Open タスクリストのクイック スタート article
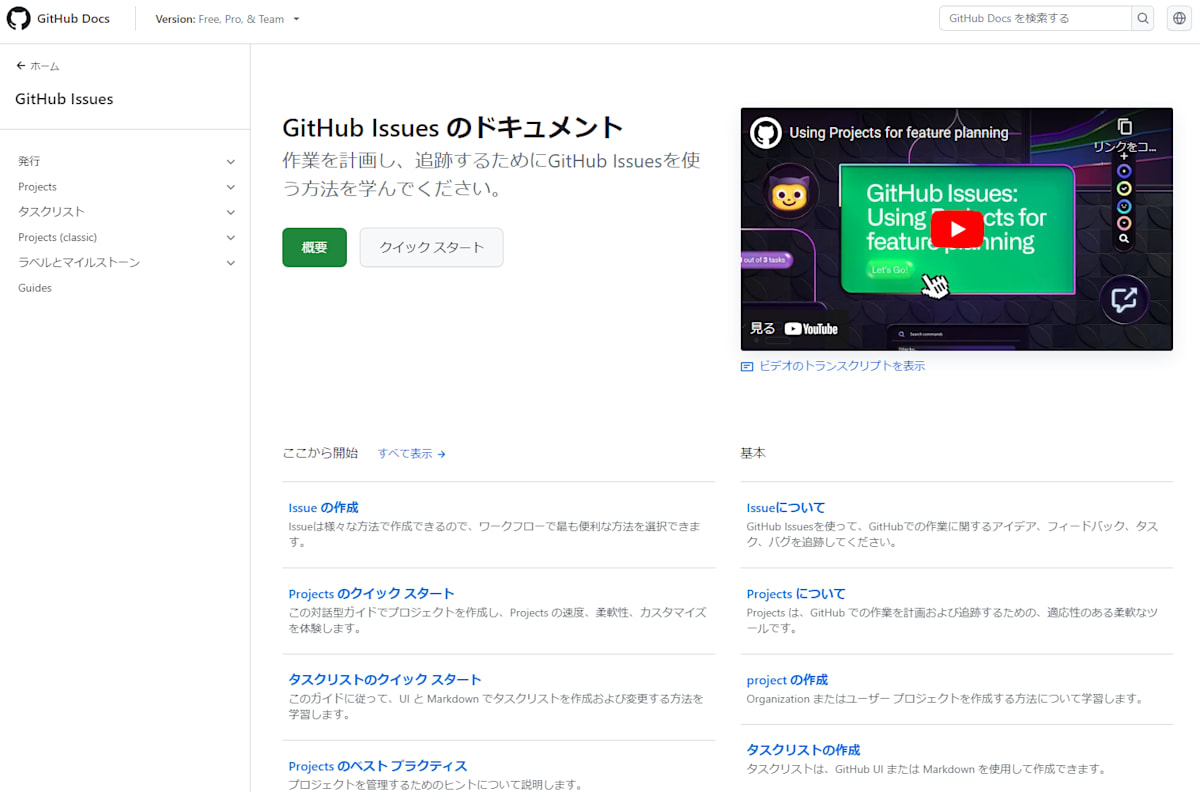Viewport: 1200px width, 792px height. pos(385,680)
